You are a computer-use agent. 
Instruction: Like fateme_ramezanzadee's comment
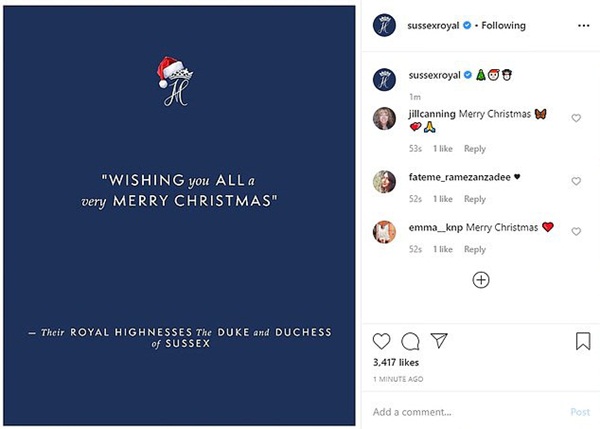(576, 182)
